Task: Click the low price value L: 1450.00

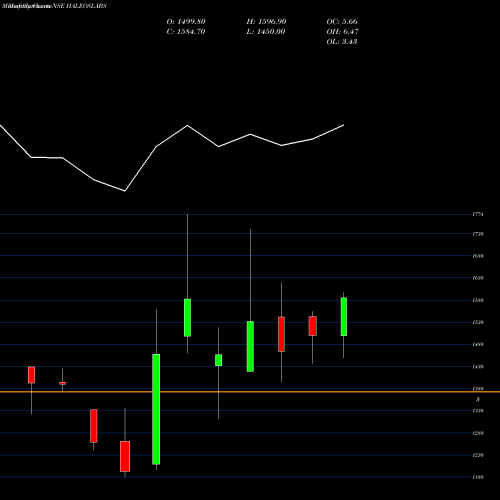Action: 265,32
